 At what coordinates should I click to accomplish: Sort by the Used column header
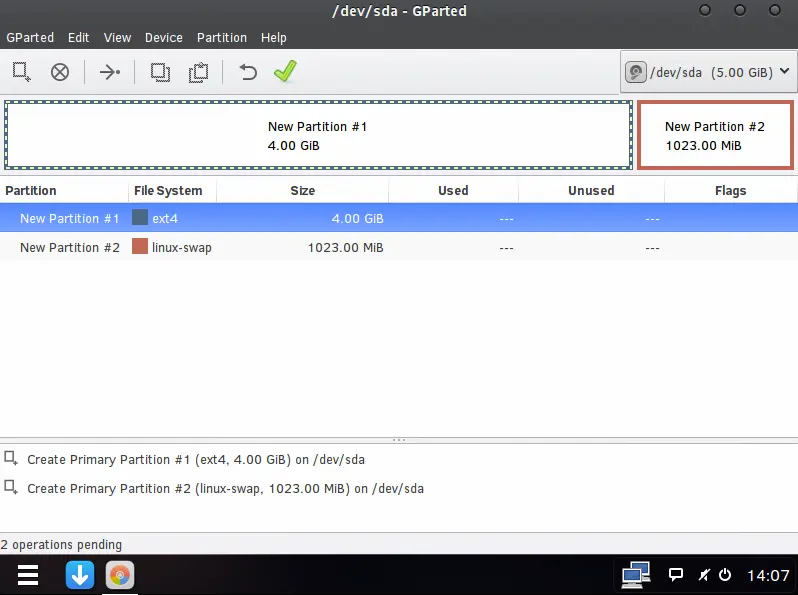(453, 191)
